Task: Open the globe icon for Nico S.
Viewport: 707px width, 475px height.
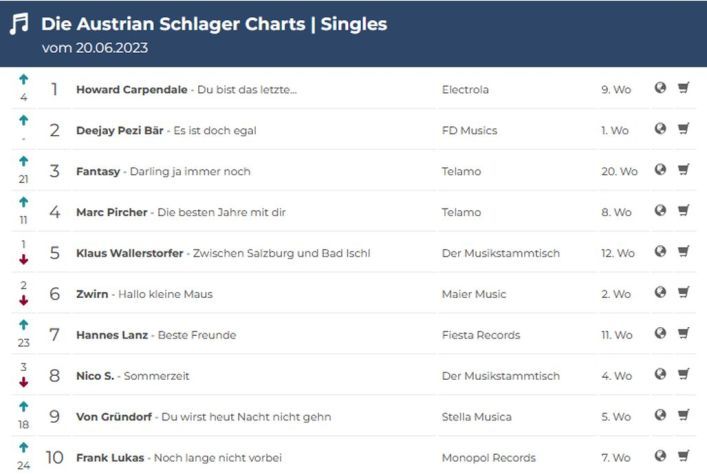Action: point(660,374)
